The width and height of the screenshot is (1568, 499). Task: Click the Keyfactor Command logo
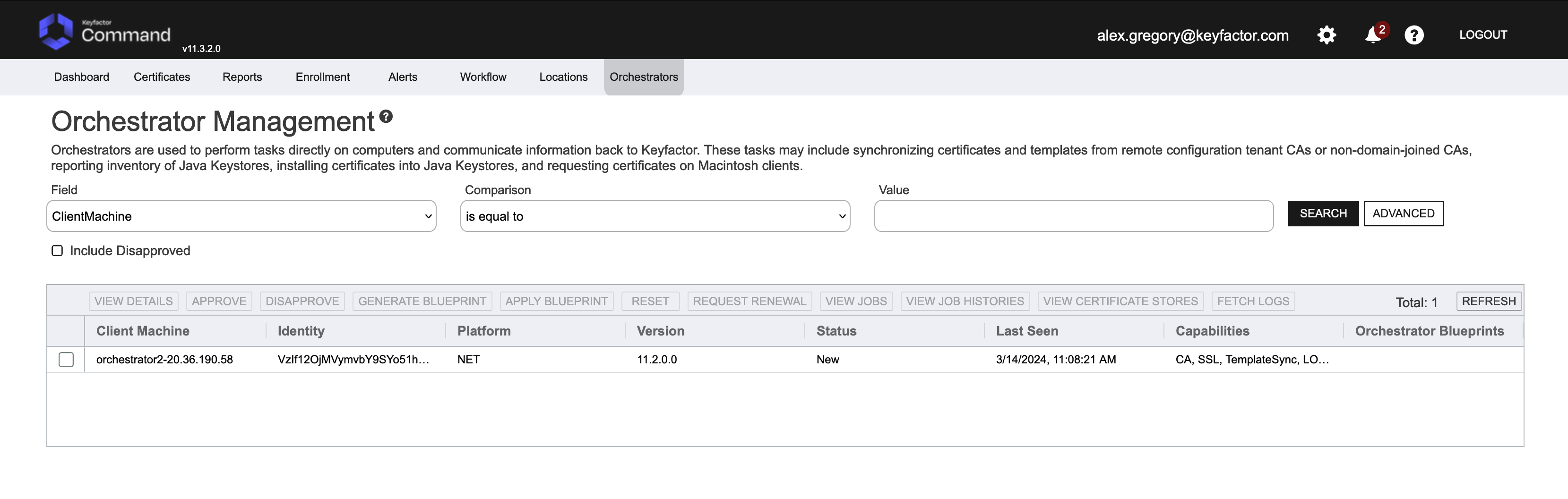pos(105,32)
